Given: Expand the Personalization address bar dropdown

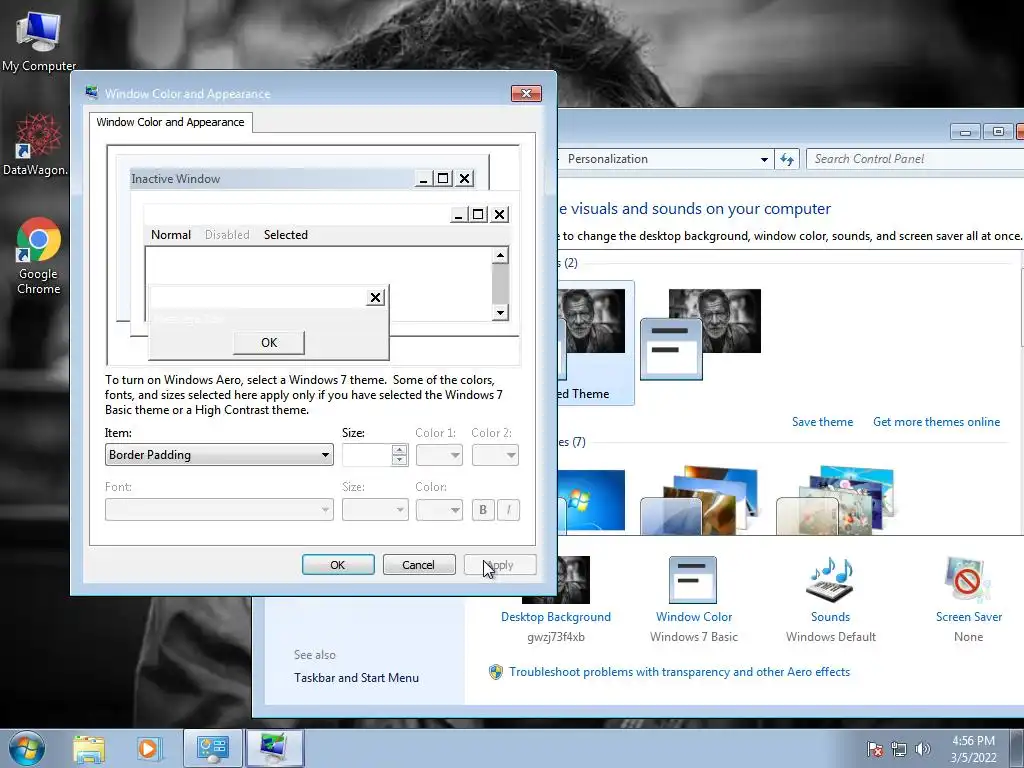Looking at the screenshot, I should click(764, 159).
